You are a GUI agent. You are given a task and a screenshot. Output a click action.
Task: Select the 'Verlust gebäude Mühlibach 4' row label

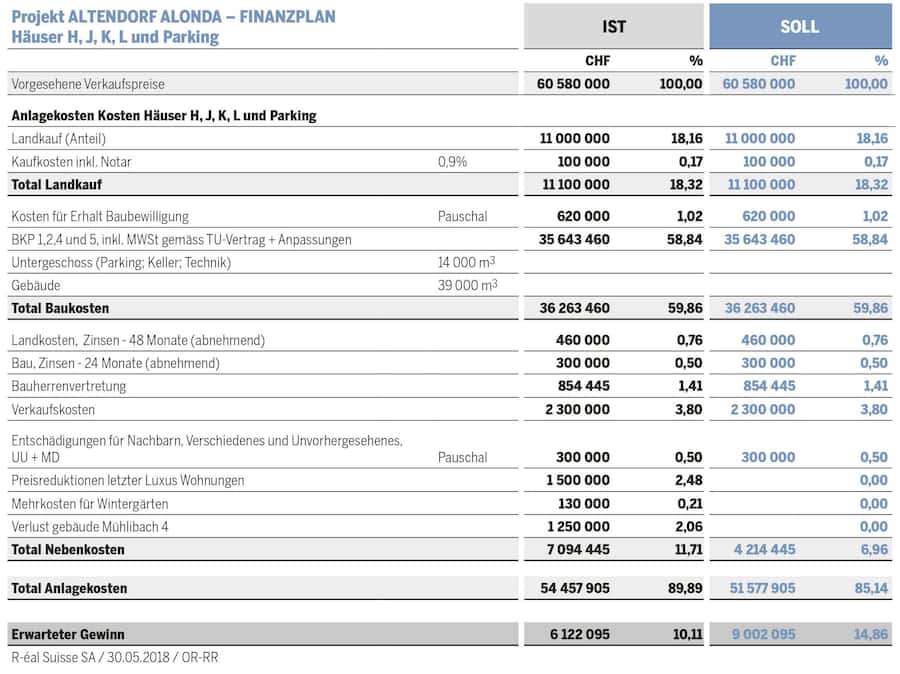click(x=90, y=526)
